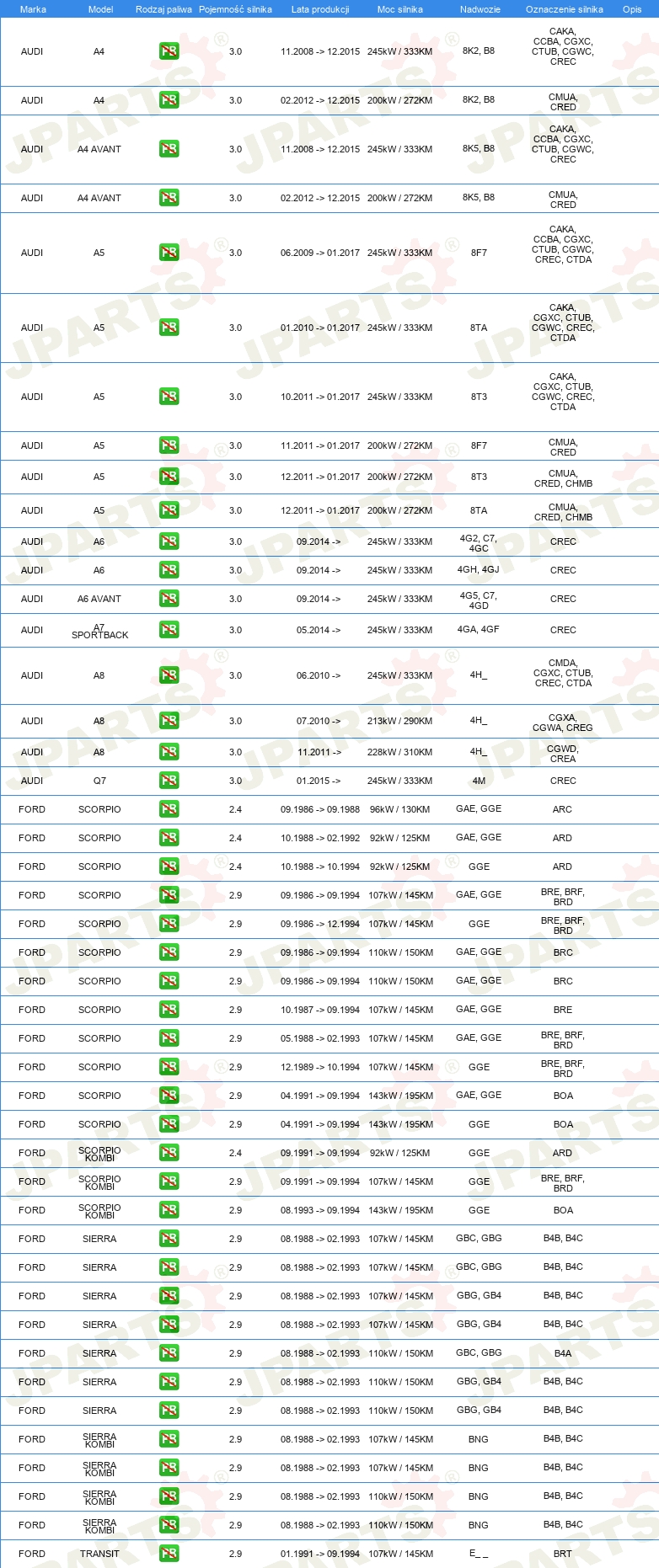Click the fuel icon in the A5 01.2010 row
Image resolution: width=659 pixels, height=1568 pixels.
click(169, 328)
